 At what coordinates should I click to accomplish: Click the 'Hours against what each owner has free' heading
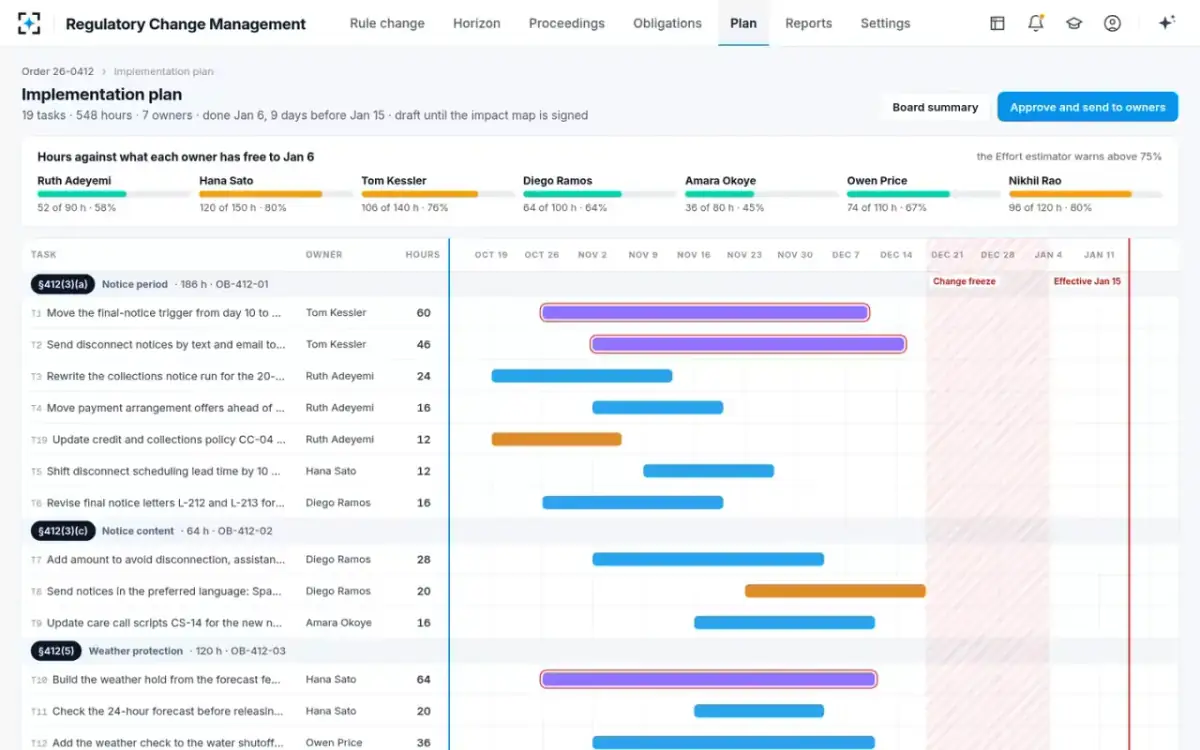[x=176, y=157]
